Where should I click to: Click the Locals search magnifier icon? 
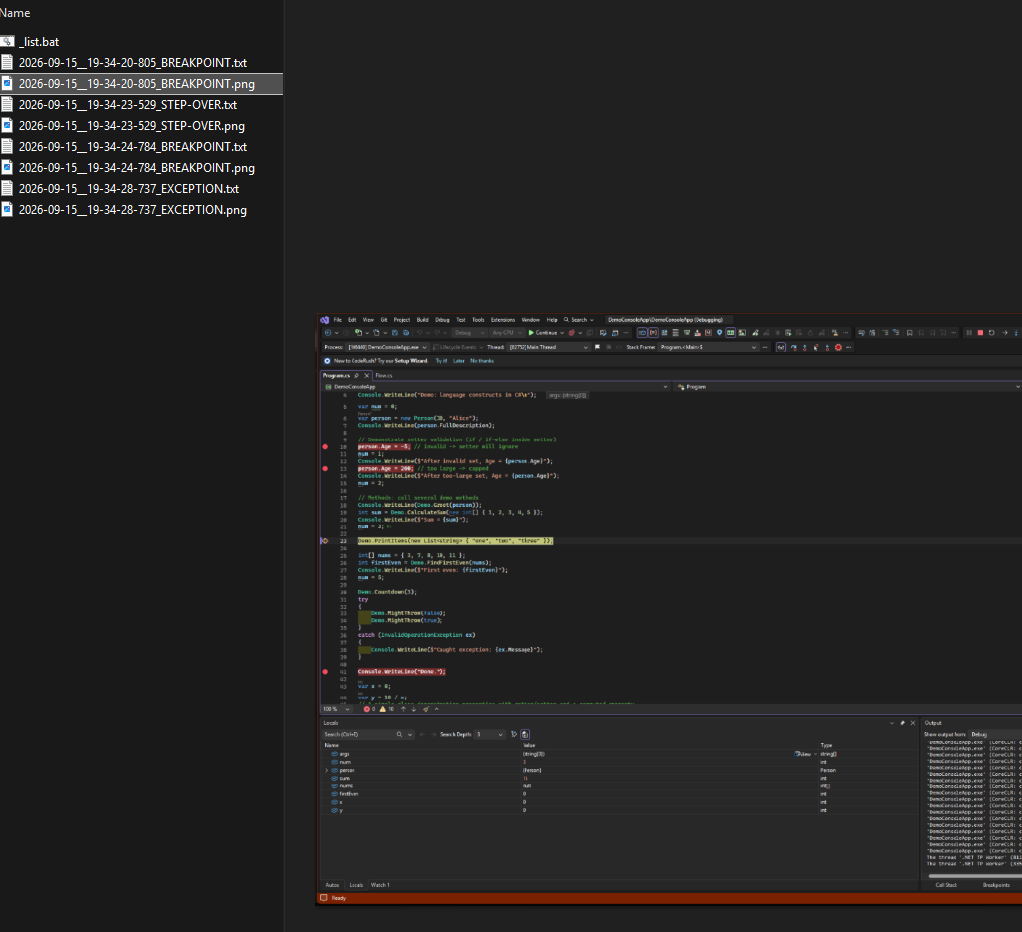tap(399, 735)
